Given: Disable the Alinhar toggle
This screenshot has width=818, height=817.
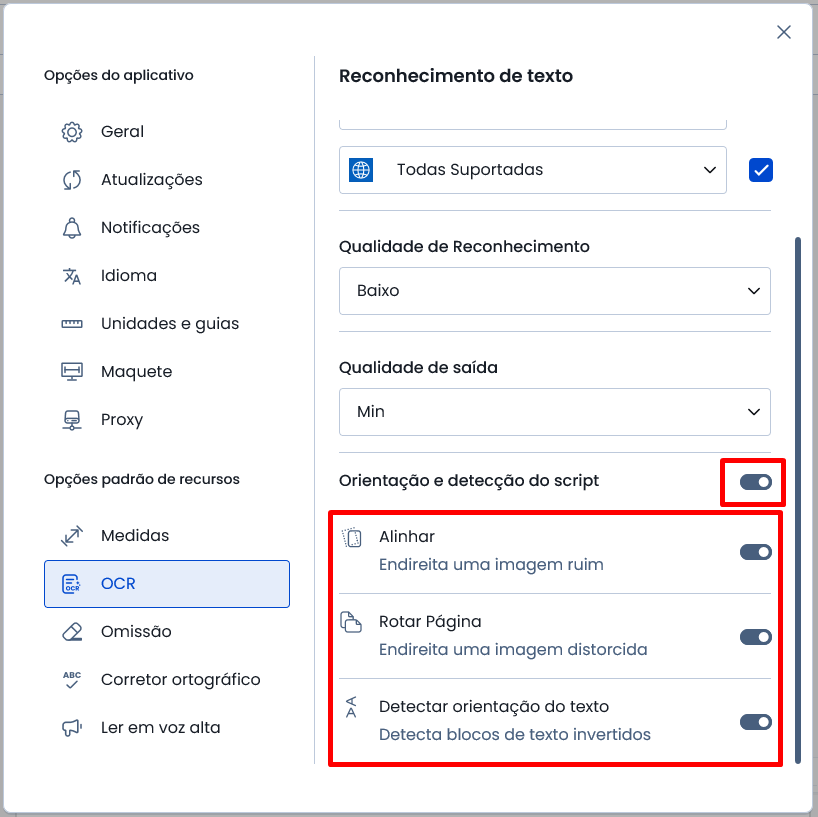Looking at the screenshot, I should [x=755, y=552].
